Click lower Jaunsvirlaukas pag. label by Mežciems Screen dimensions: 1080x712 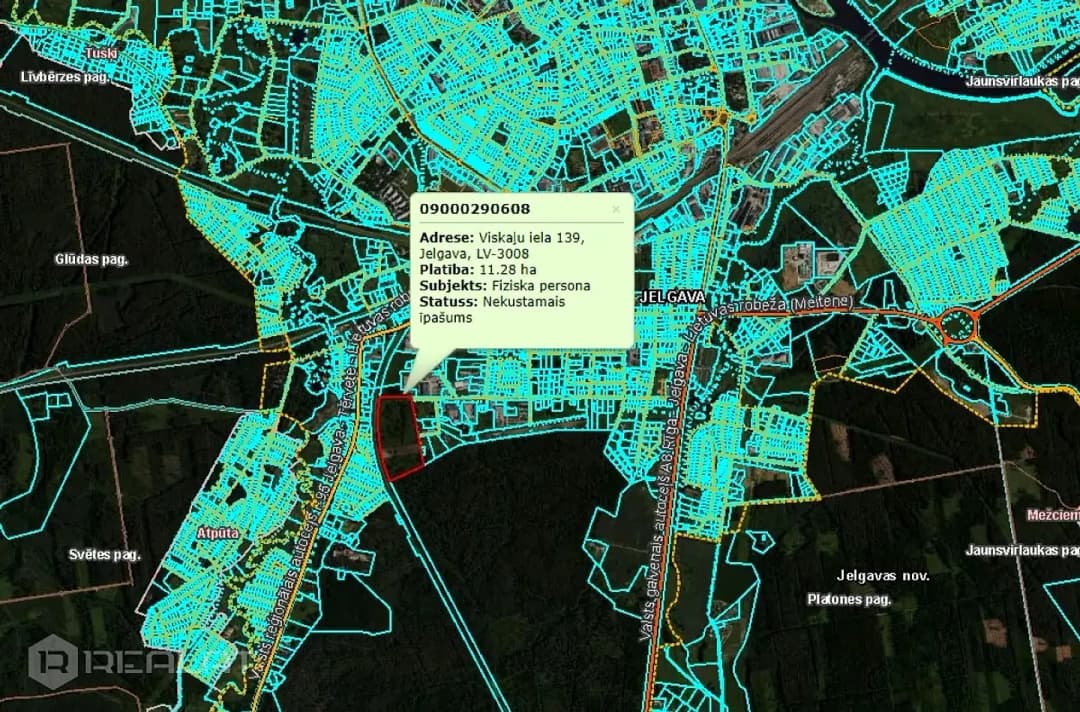pyautogui.click(x=1022, y=550)
